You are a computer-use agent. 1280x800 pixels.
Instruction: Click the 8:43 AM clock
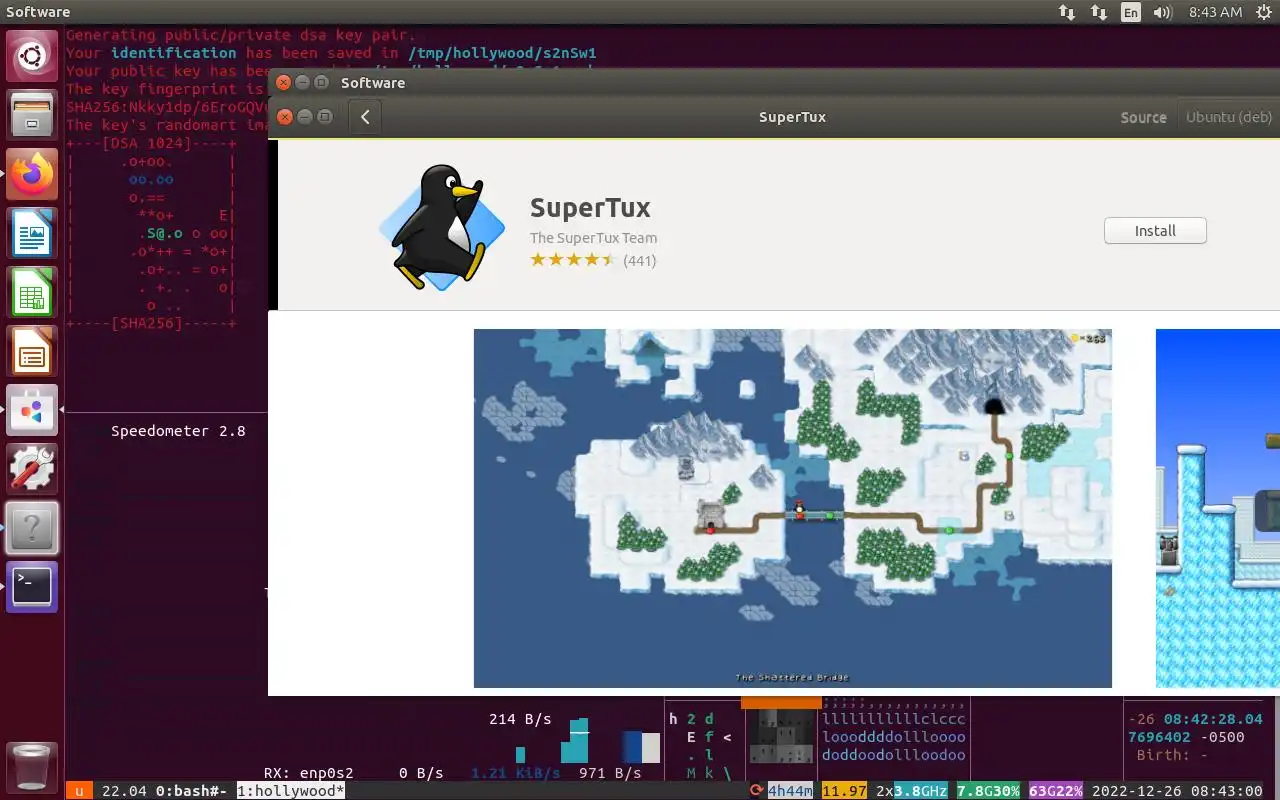[x=1216, y=12]
